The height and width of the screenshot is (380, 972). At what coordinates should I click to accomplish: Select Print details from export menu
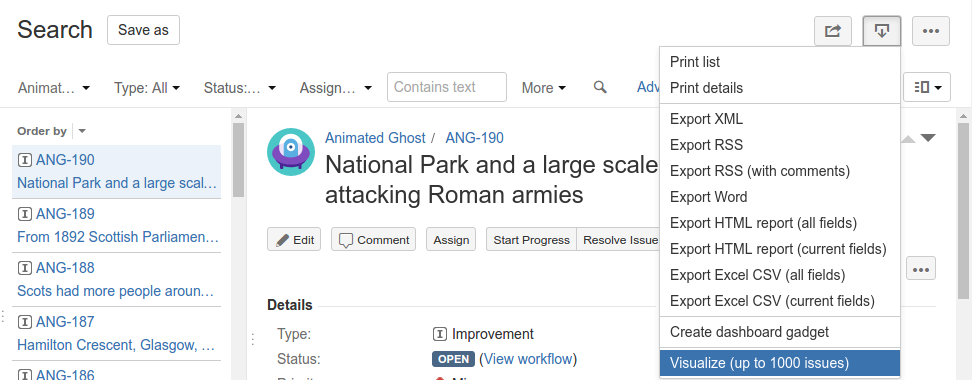click(x=780, y=88)
